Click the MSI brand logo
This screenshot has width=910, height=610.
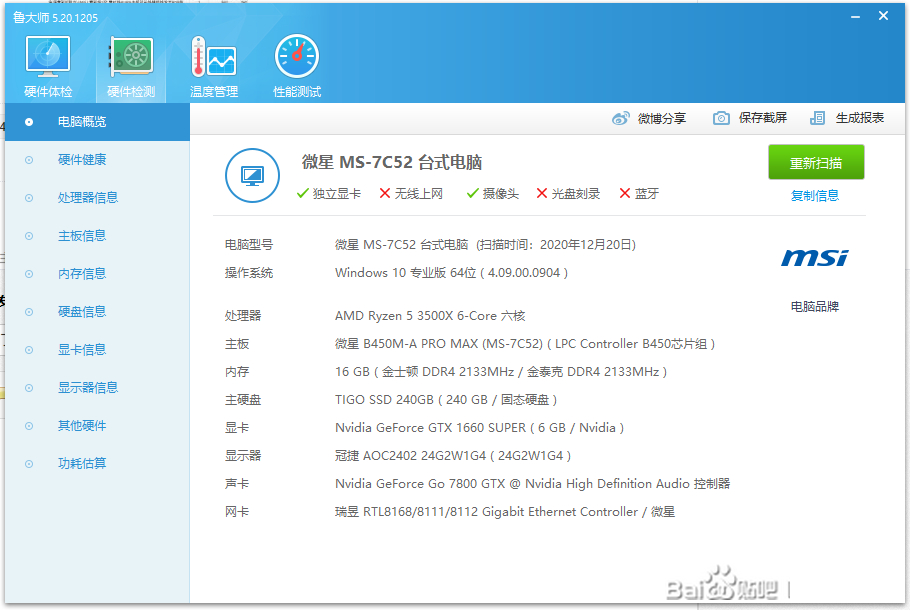814,258
